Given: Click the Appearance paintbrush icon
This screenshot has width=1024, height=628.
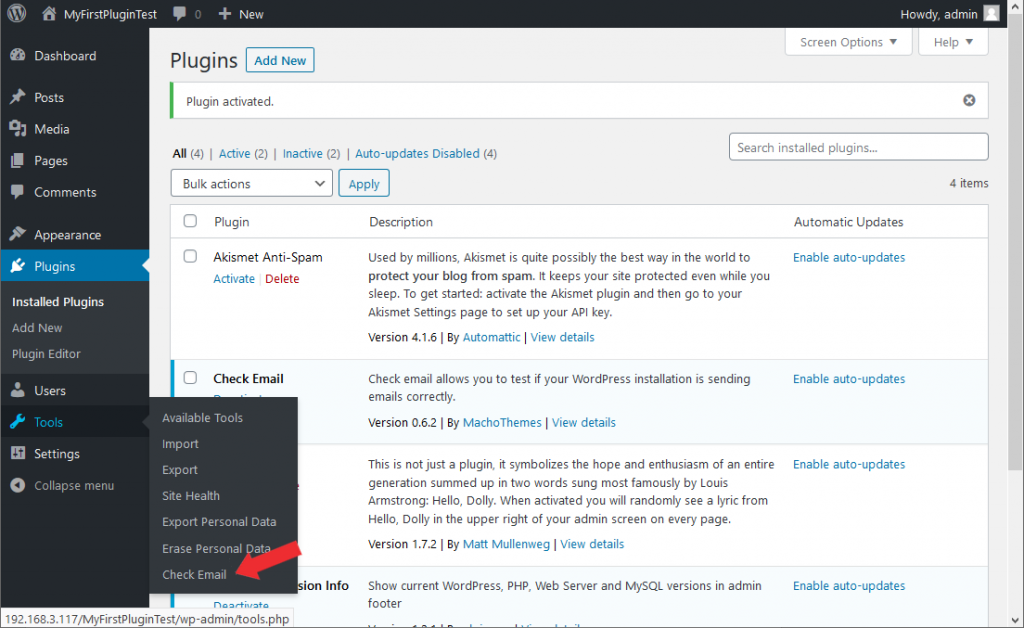Looking at the screenshot, I should pyautogui.click(x=17, y=235).
